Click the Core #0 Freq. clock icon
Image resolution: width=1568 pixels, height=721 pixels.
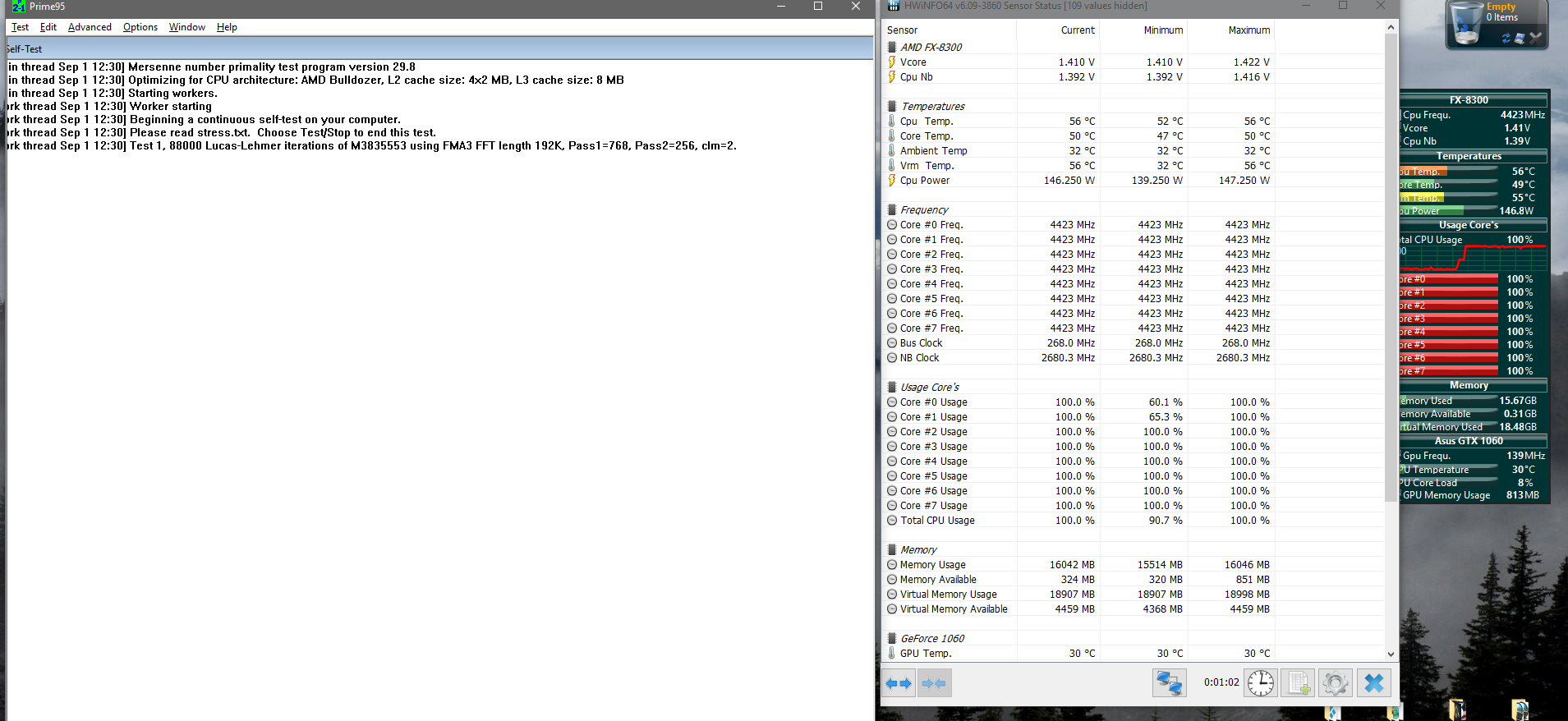[892, 224]
